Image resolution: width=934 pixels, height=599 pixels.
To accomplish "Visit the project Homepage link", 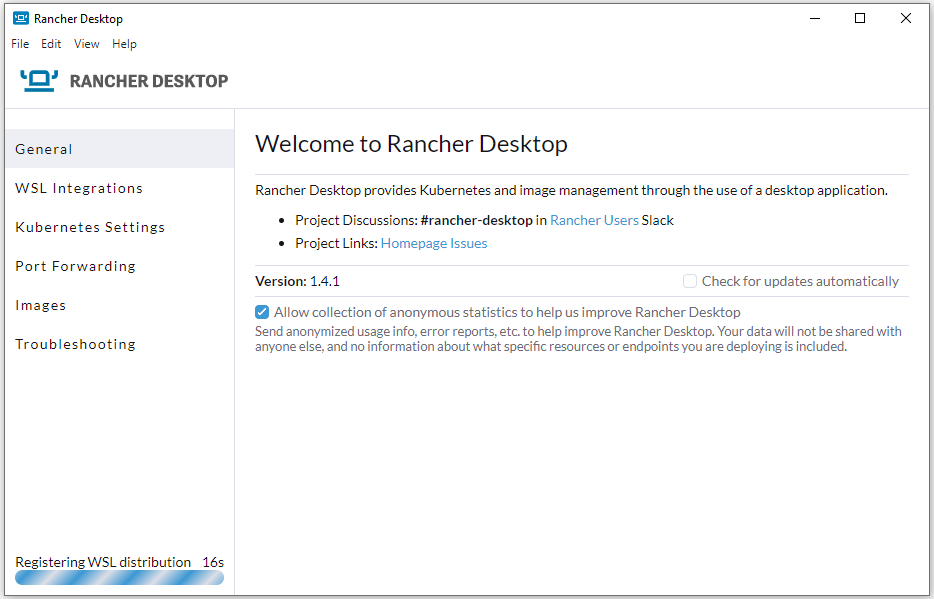I will tap(413, 243).
